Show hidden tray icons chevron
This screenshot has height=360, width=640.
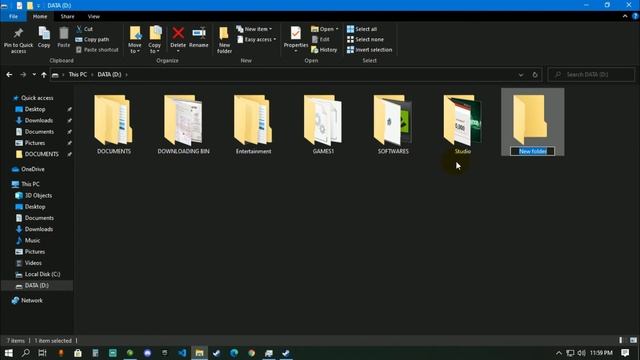click(x=559, y=353)
